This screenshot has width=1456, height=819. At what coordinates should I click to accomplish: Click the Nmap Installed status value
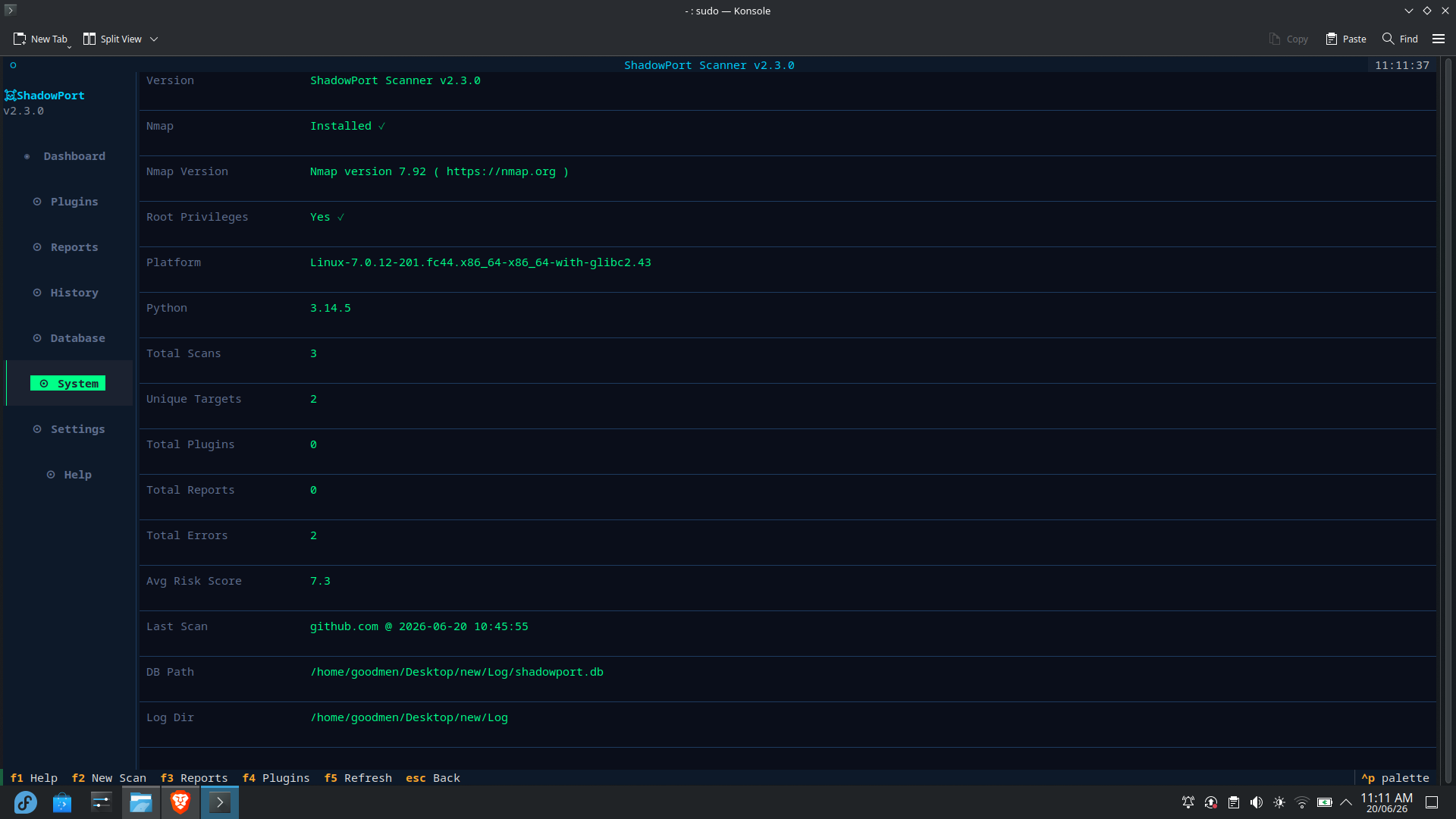click(x=347, y=126)
